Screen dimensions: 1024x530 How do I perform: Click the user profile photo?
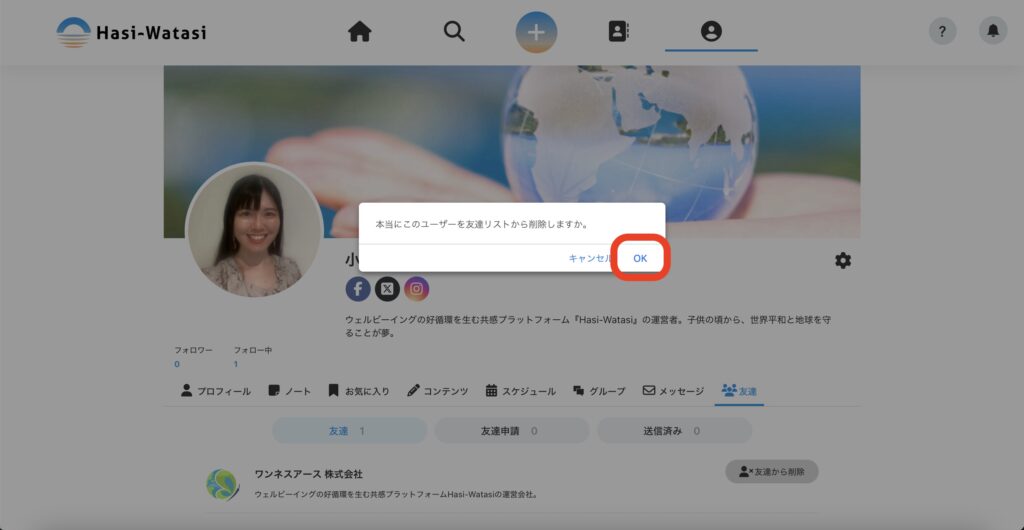click(254, 231)
